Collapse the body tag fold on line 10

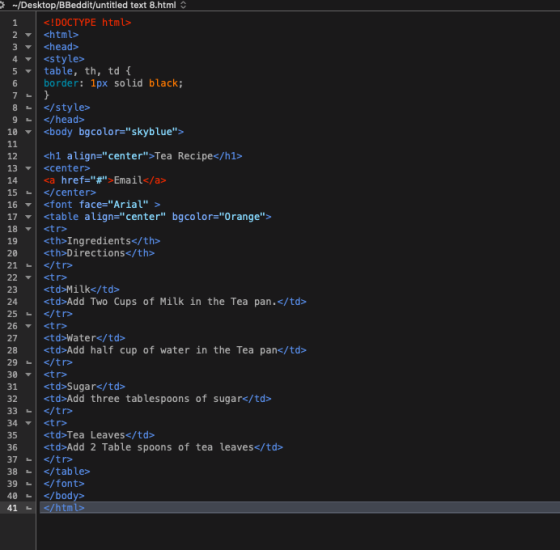[28, 132]
